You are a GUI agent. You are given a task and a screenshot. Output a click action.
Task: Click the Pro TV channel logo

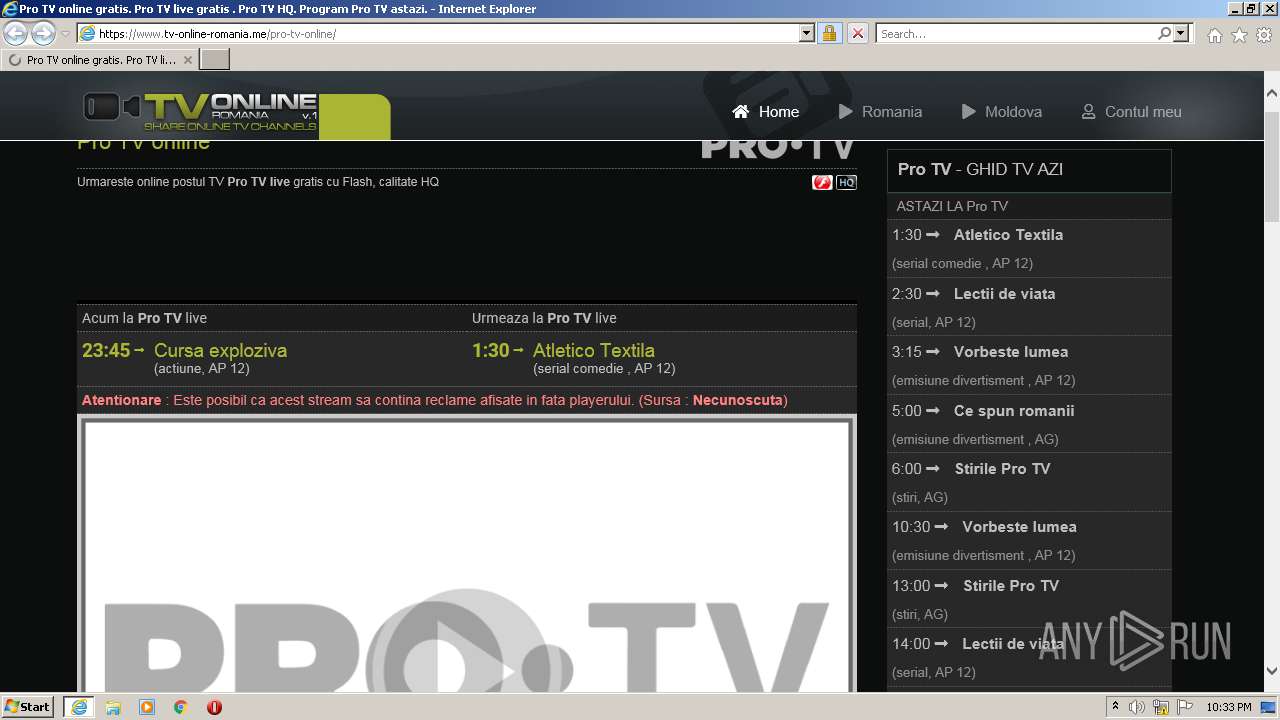[778, 148]
